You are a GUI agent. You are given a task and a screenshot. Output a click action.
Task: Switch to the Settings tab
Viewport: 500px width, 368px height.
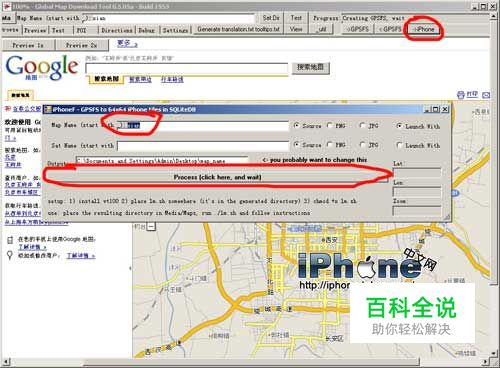[175, 30]
